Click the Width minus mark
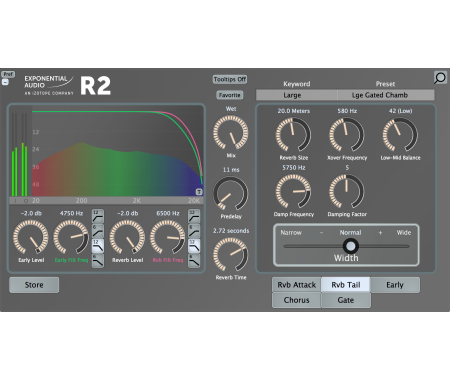The image size is (450, 380). coord(321,233)
